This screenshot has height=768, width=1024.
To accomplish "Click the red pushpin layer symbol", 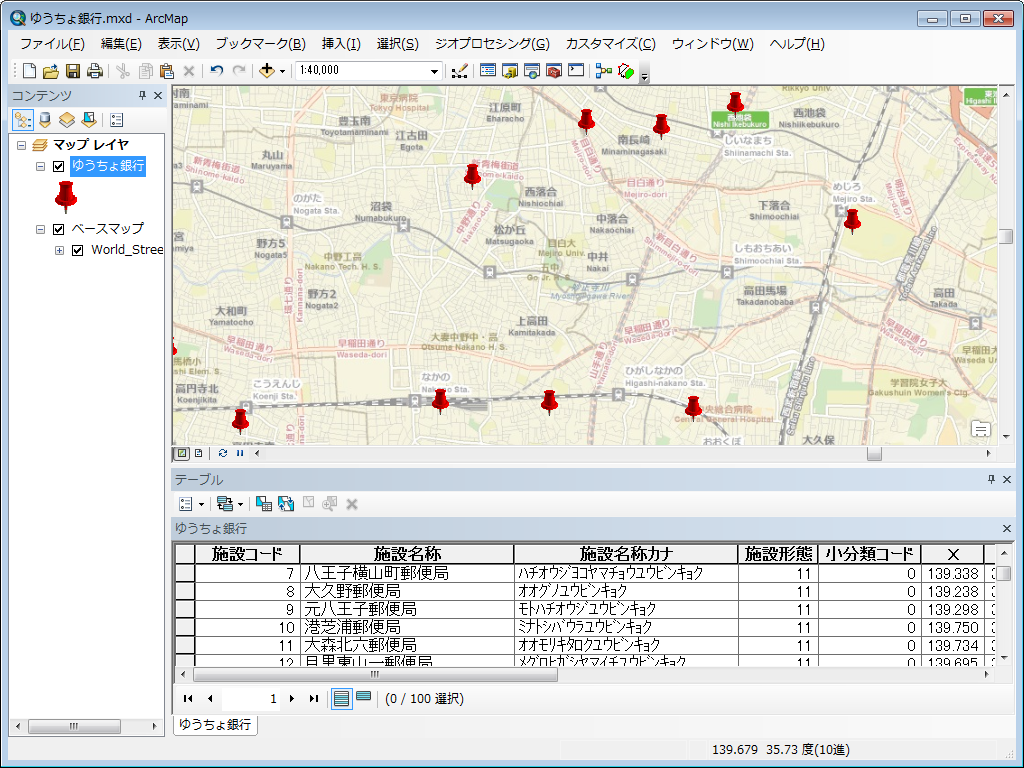I will 66,197.
